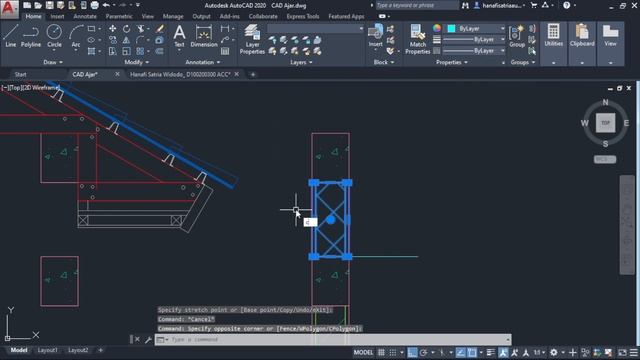Click the color wheel icon in Properties
Screen dimensions: 640x360
tap(437, 28)
